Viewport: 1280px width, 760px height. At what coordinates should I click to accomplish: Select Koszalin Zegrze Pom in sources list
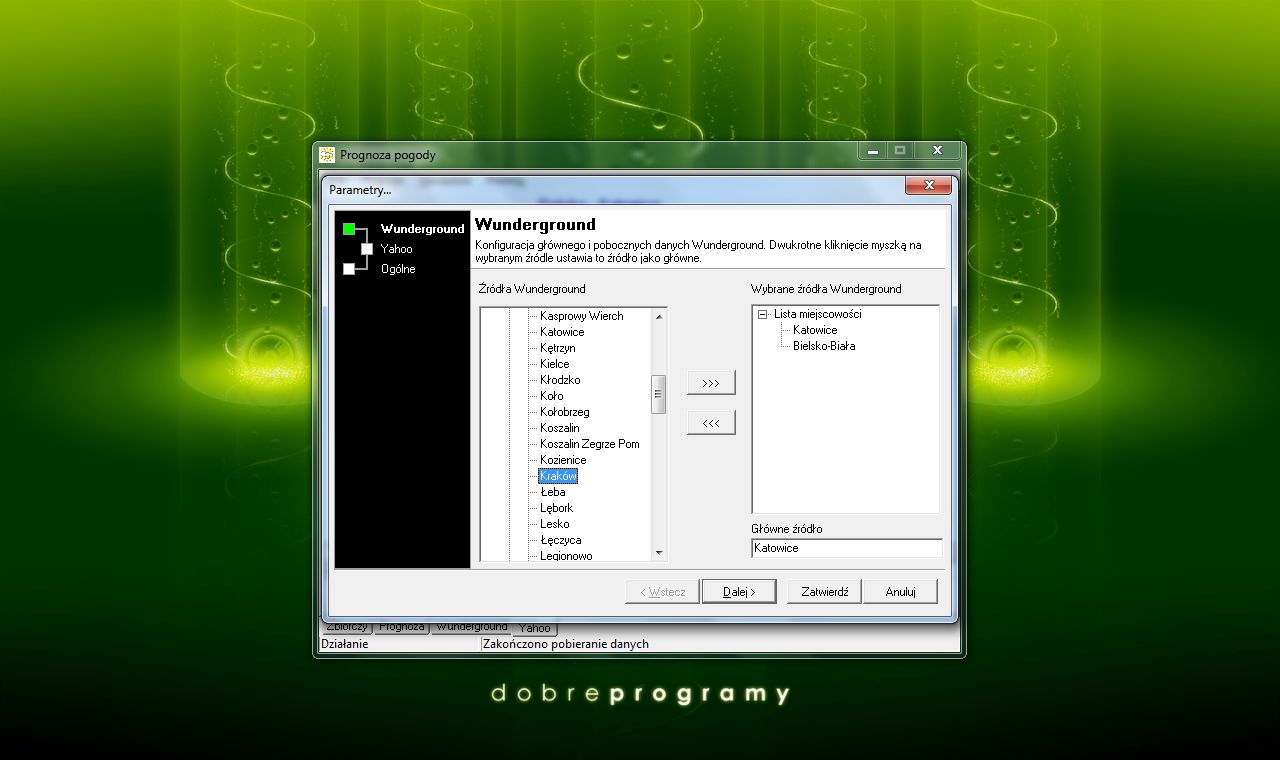coord(589,444)
